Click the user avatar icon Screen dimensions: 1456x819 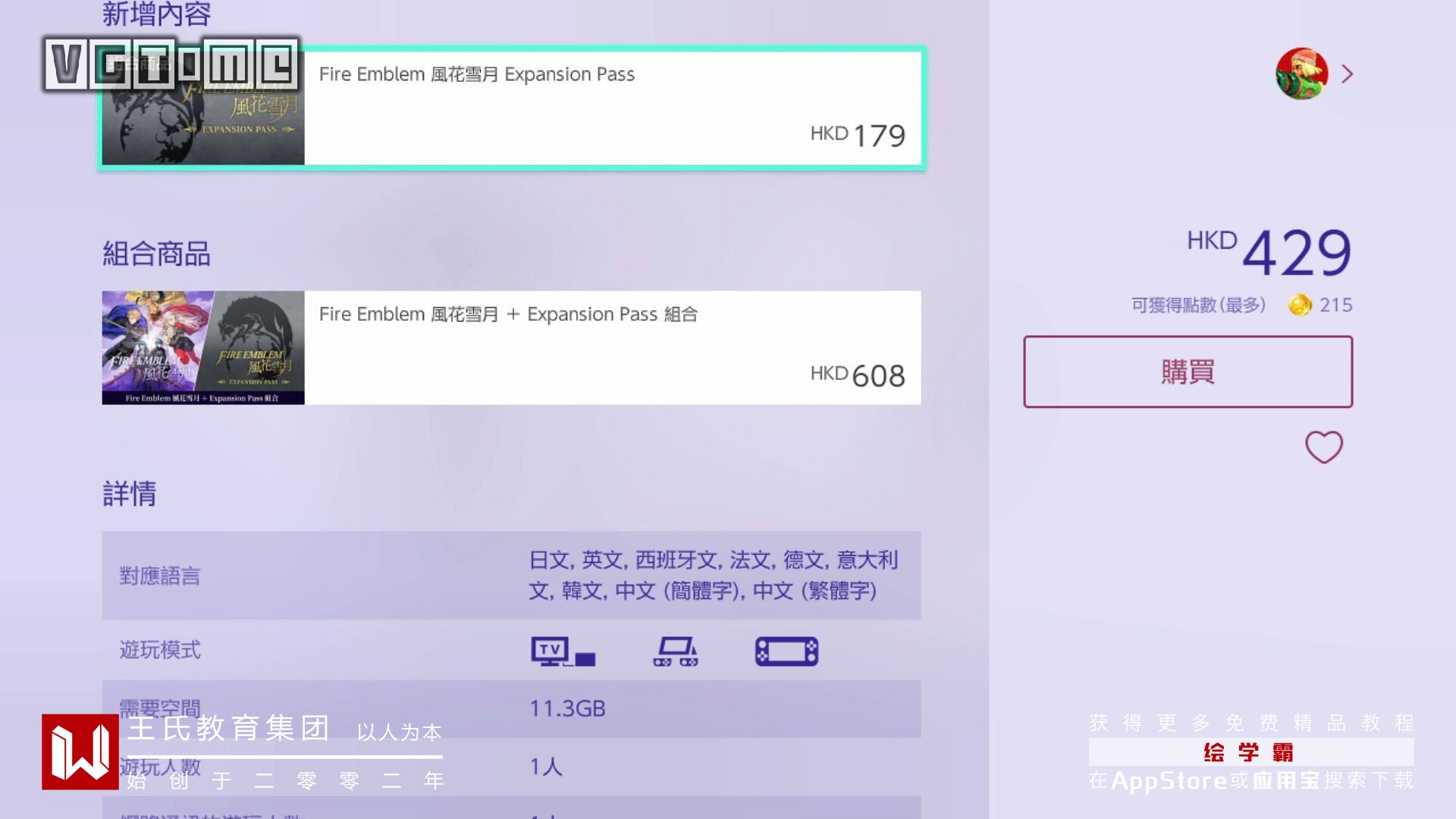tap(1301, 74)
